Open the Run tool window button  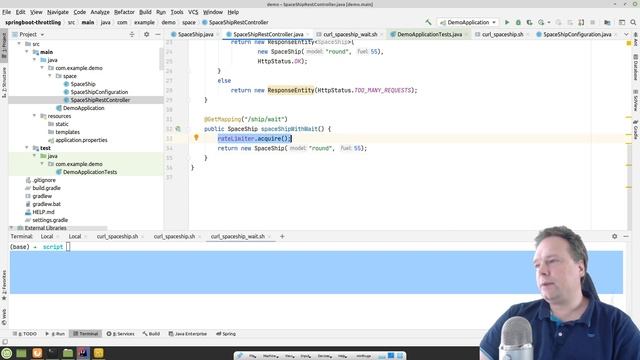(55, 334)
